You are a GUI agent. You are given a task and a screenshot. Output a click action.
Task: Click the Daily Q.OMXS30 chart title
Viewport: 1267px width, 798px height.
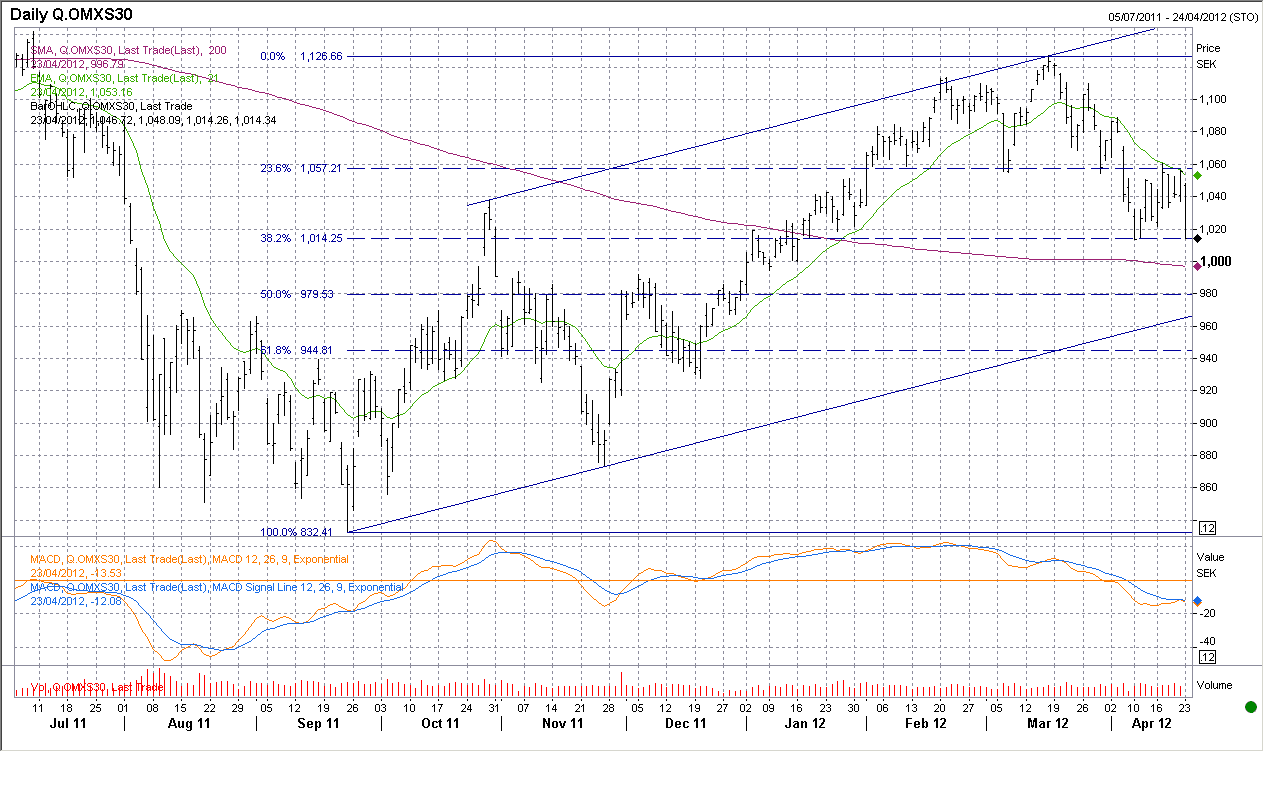[x=71, y=14]
